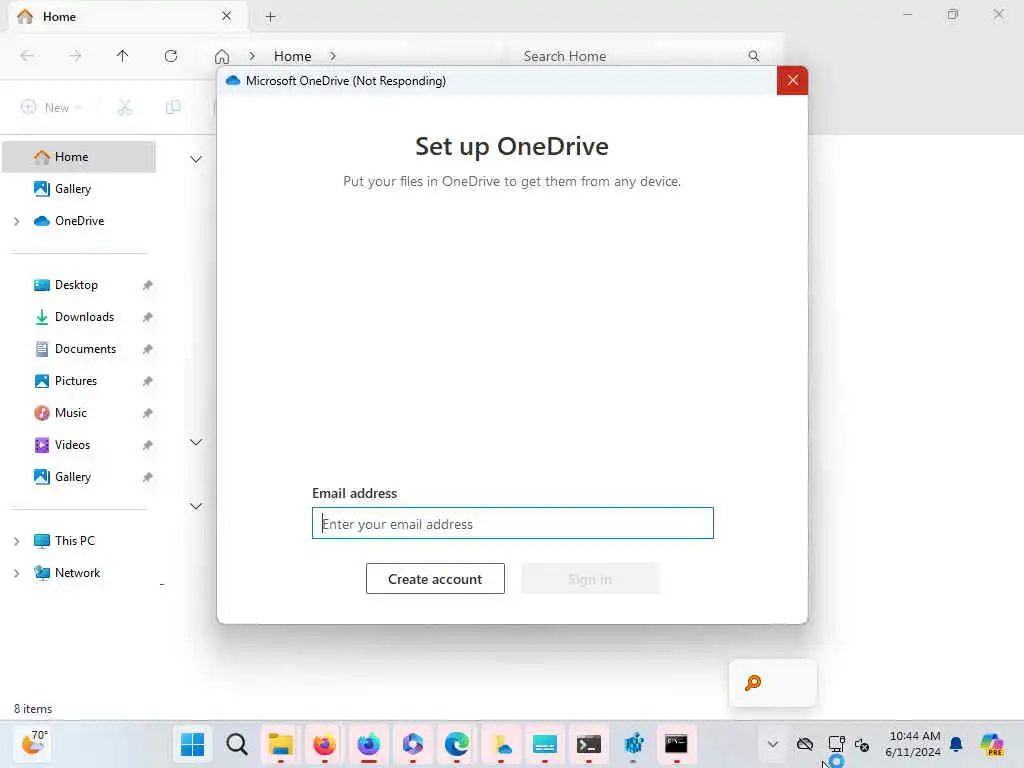
Task: Click the OneDrive not-signed-in tray icon
Action: [x=805, y=744]
